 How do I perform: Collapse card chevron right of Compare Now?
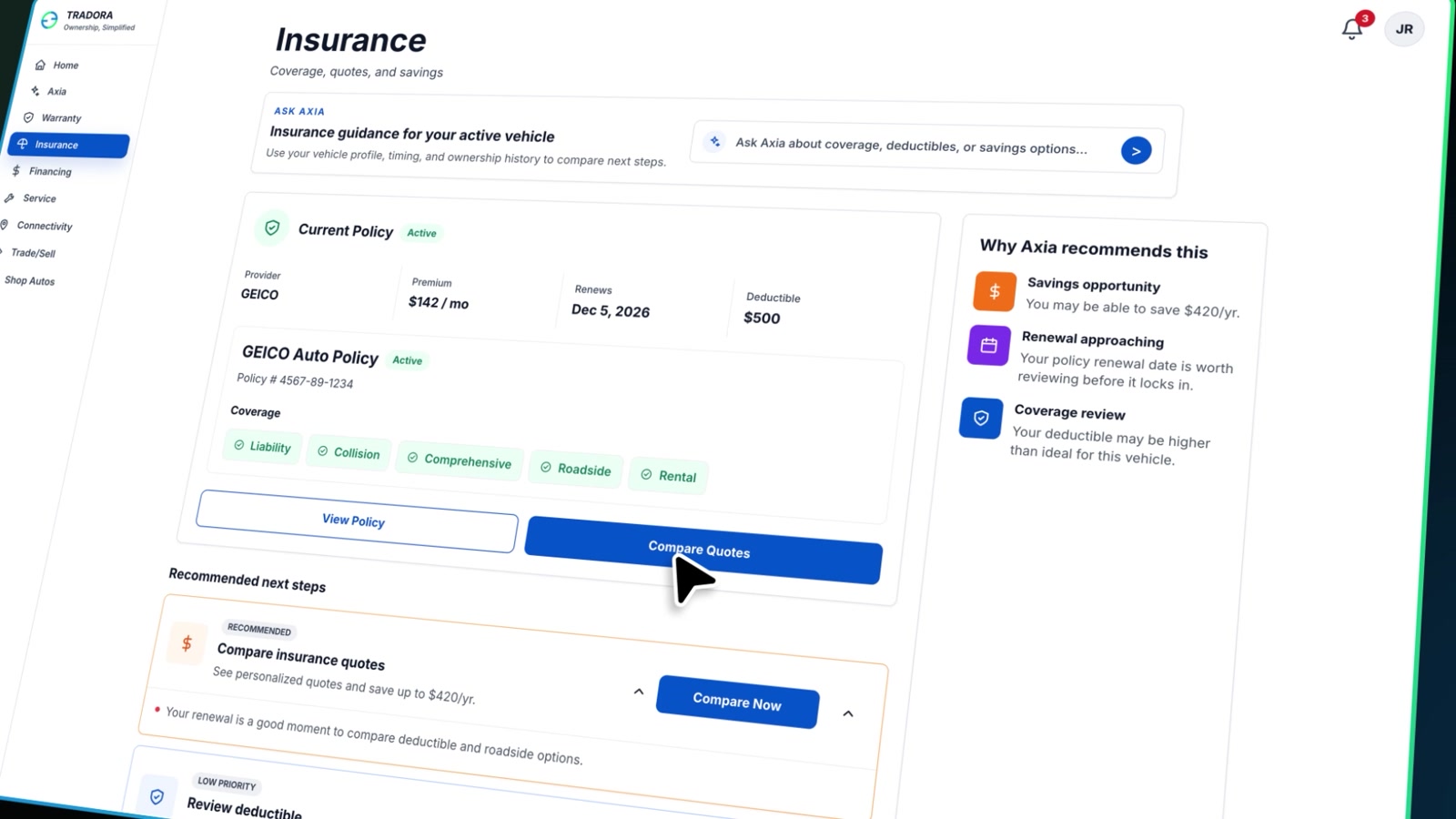(848, 713)
